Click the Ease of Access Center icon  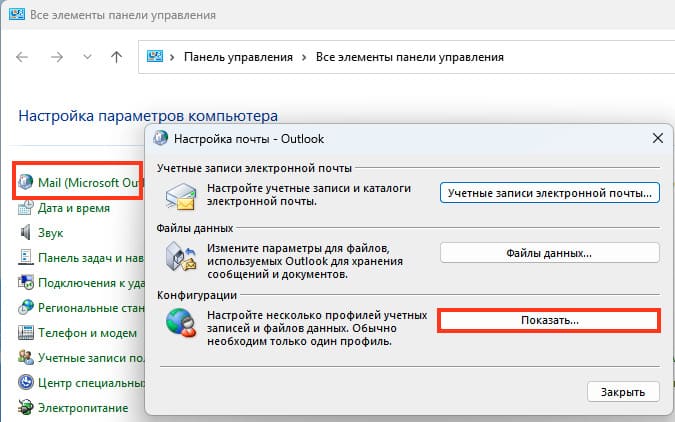(26, 382)
